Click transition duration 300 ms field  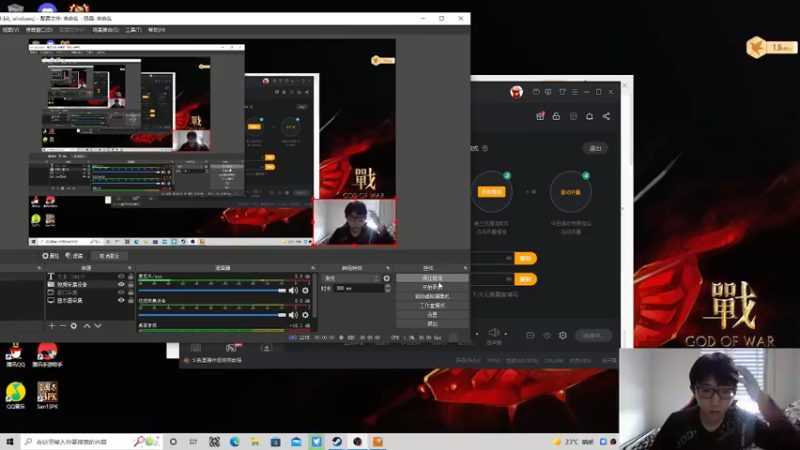(359, 288)
